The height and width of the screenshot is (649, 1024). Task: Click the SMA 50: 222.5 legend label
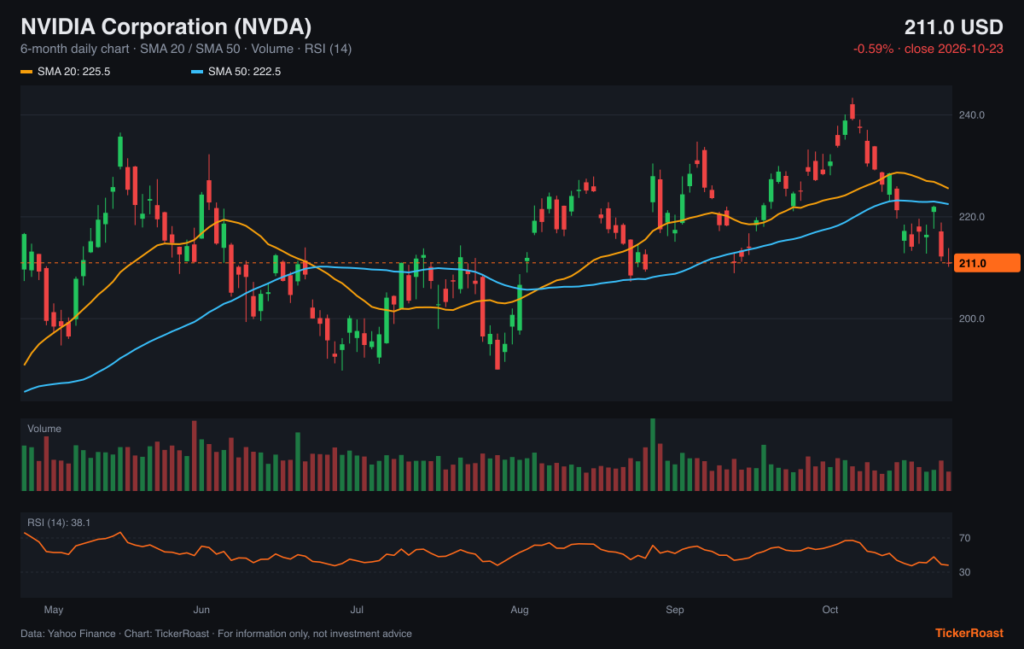[244, 72]
